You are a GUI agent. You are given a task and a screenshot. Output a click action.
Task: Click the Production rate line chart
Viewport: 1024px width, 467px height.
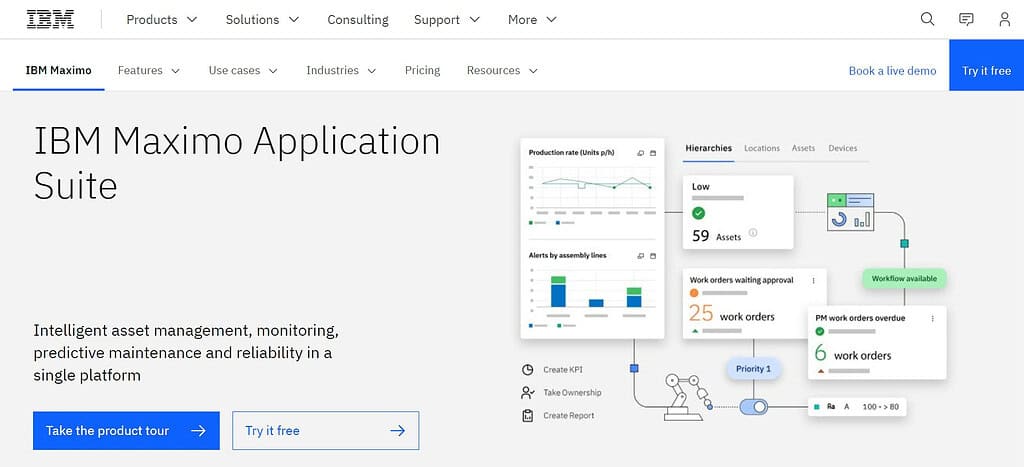[592, 189]
